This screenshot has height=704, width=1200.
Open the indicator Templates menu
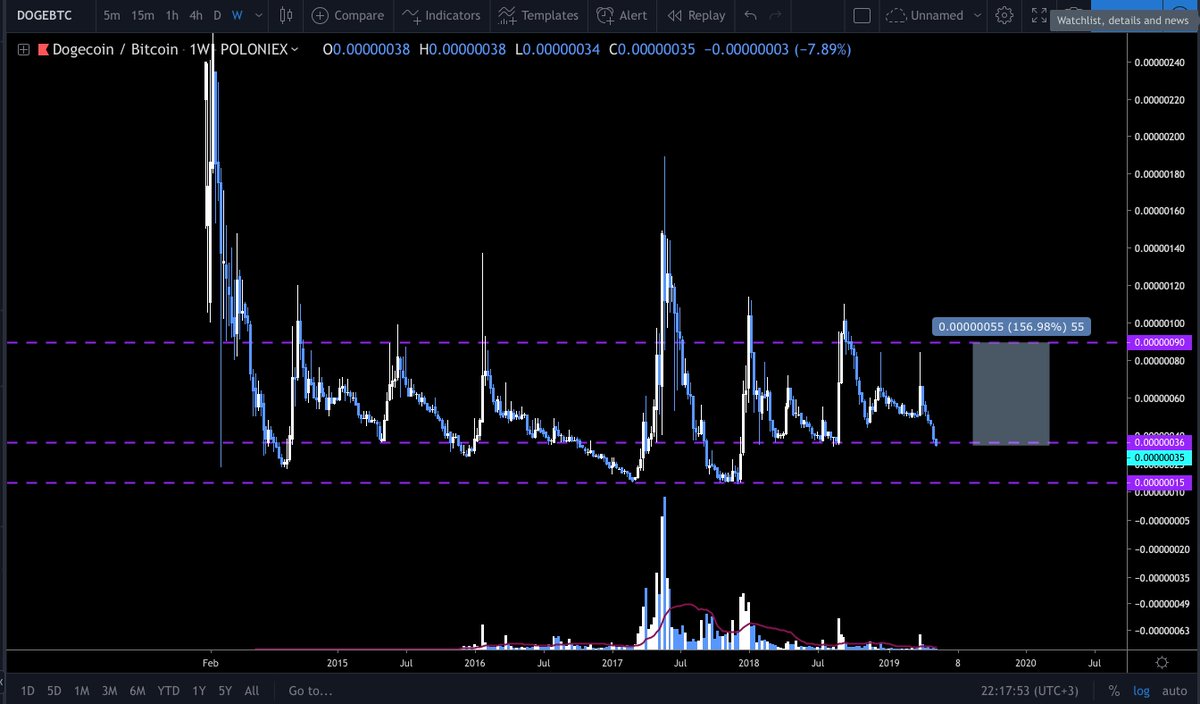[538, 15]
